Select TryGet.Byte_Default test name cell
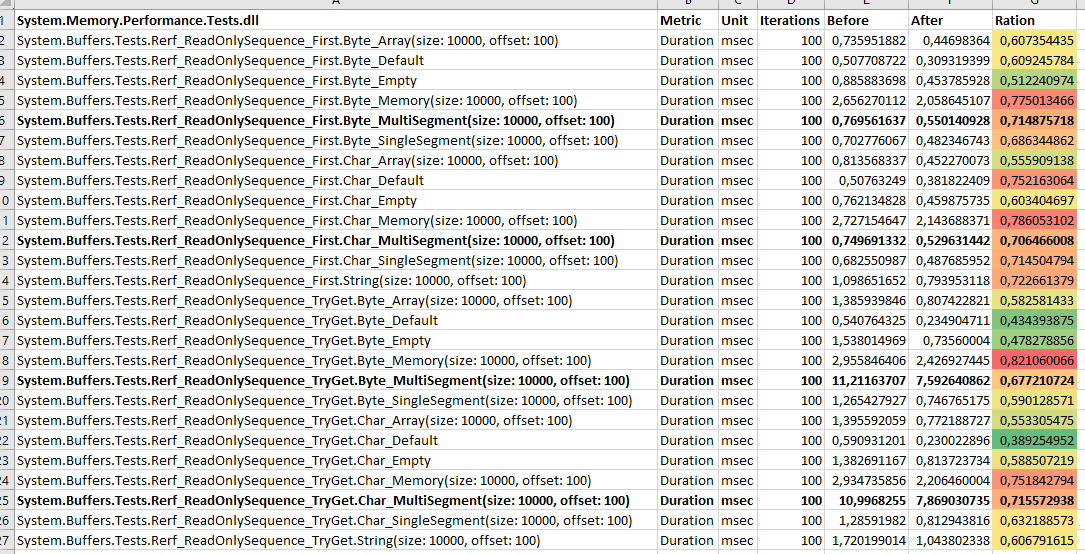 pyautogui.click(x=336, y=321)
